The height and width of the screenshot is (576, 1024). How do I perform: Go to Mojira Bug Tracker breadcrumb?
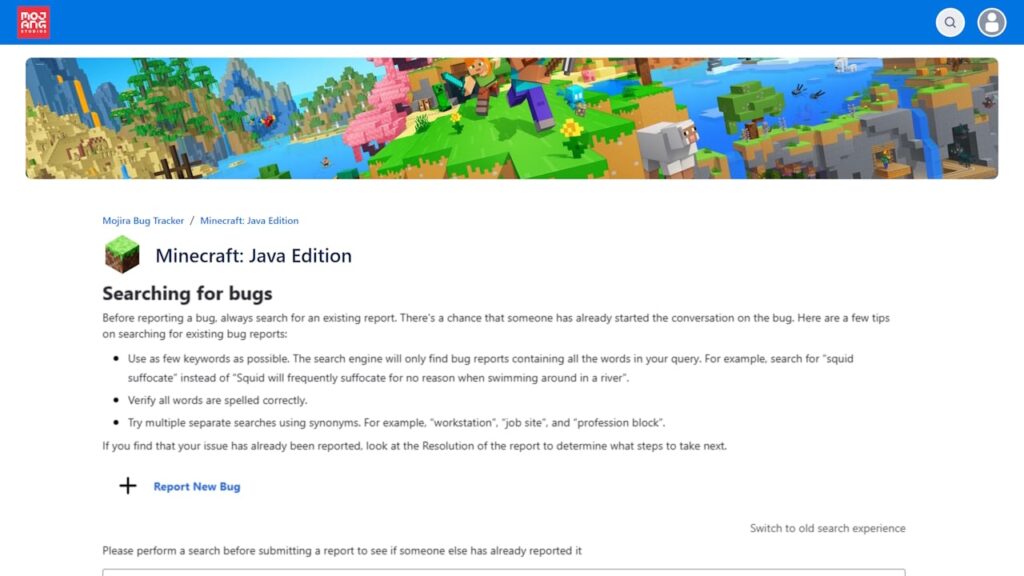tap(143, 221)
